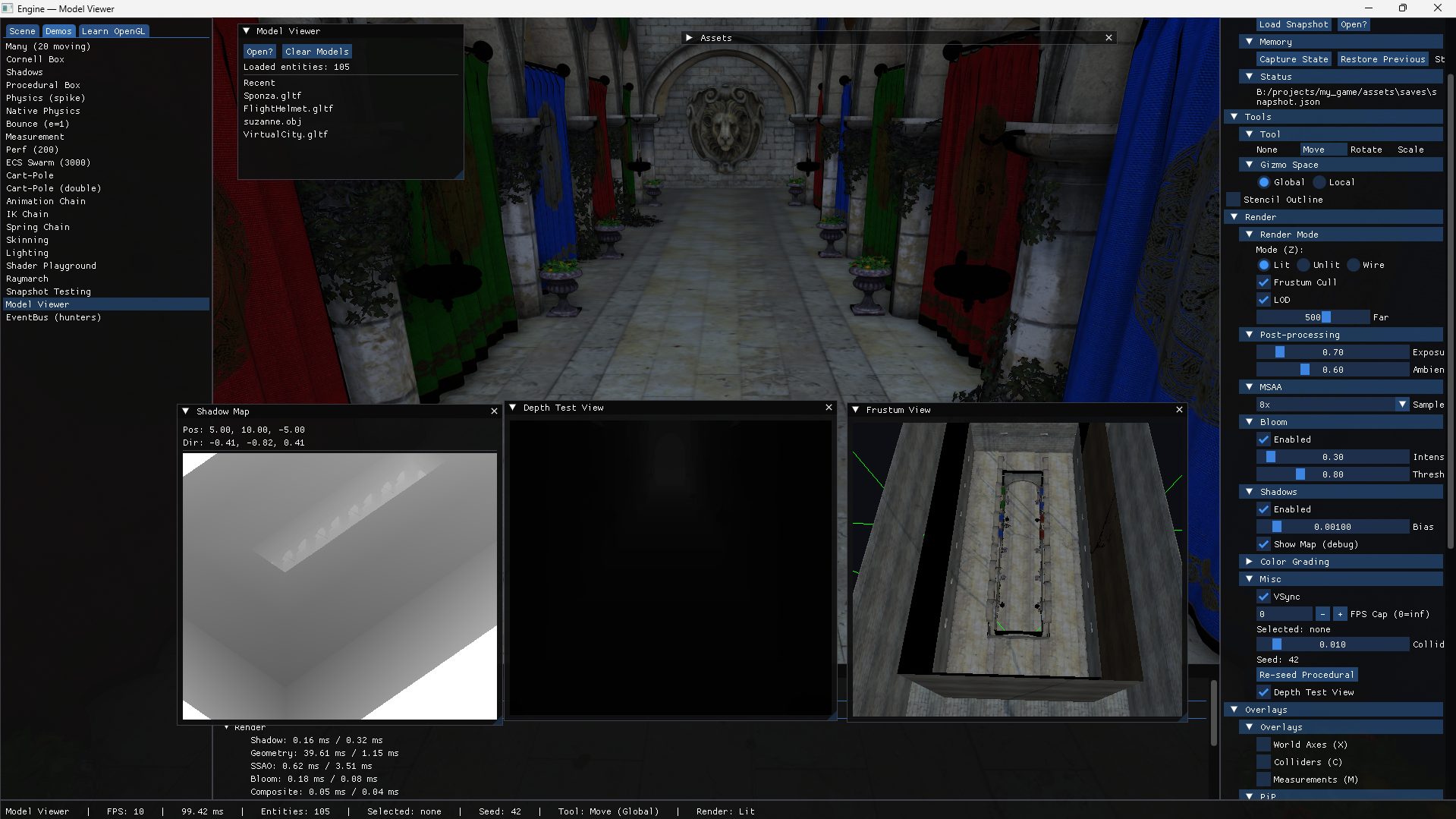
Task: Open the MSAA 8x samples dropdown
Action: tap(1332, 405)
